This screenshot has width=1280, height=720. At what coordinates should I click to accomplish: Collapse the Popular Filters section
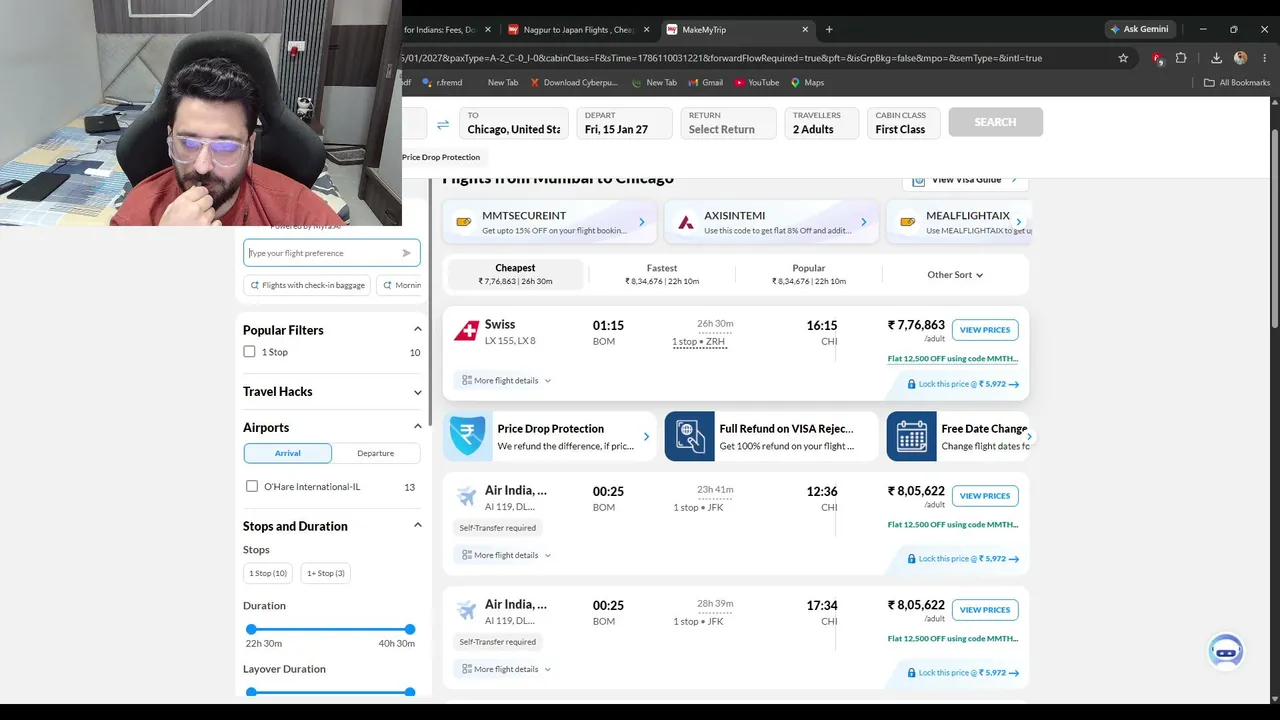pos(417,329)
